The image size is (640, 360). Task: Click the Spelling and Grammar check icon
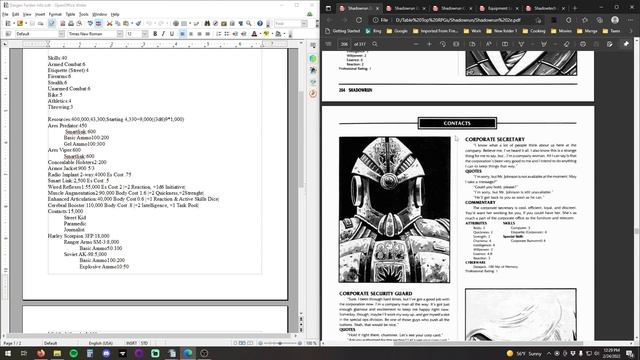(90, 24)
